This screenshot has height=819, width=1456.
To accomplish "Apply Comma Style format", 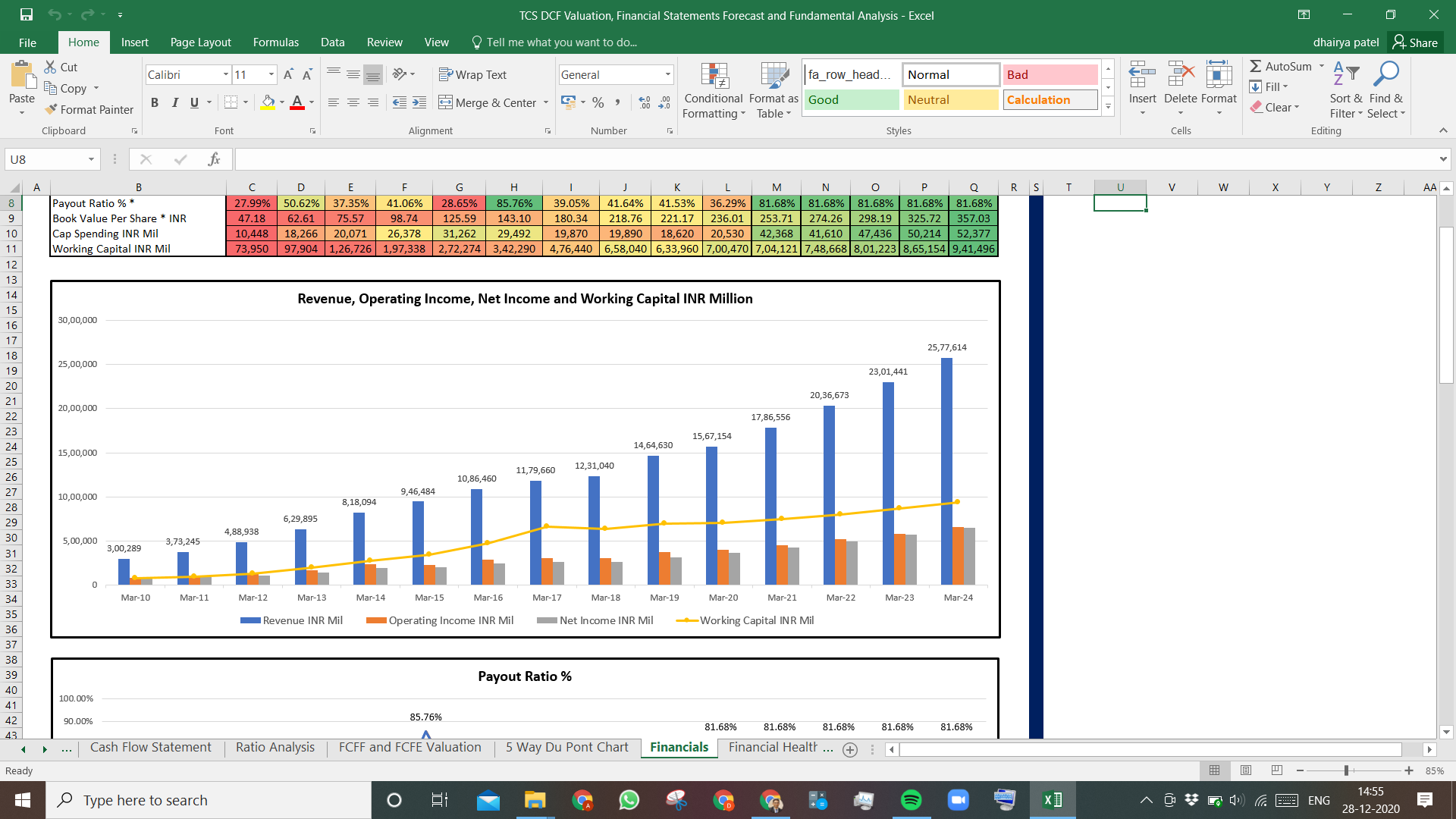I will (x=618, y=102).
